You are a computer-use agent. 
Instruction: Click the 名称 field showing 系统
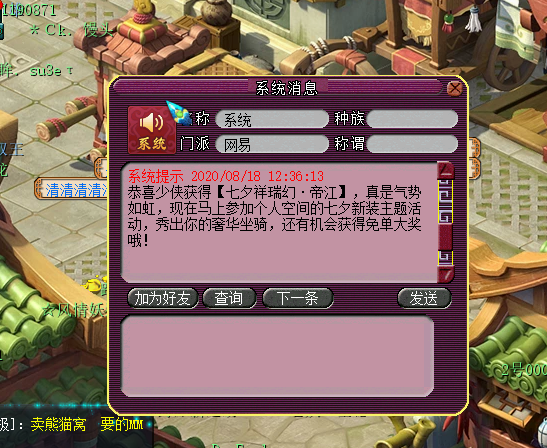[272, 119]
